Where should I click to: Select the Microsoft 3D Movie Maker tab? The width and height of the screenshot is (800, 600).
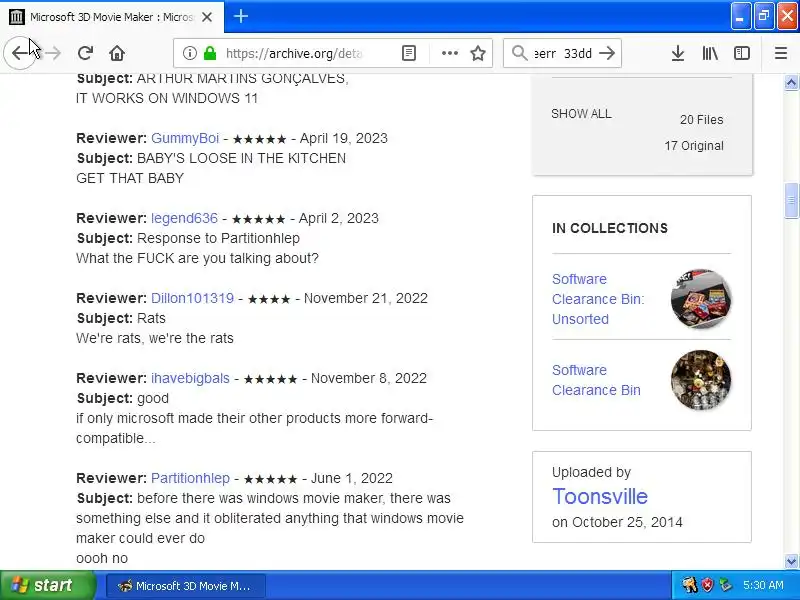[112, 17]
